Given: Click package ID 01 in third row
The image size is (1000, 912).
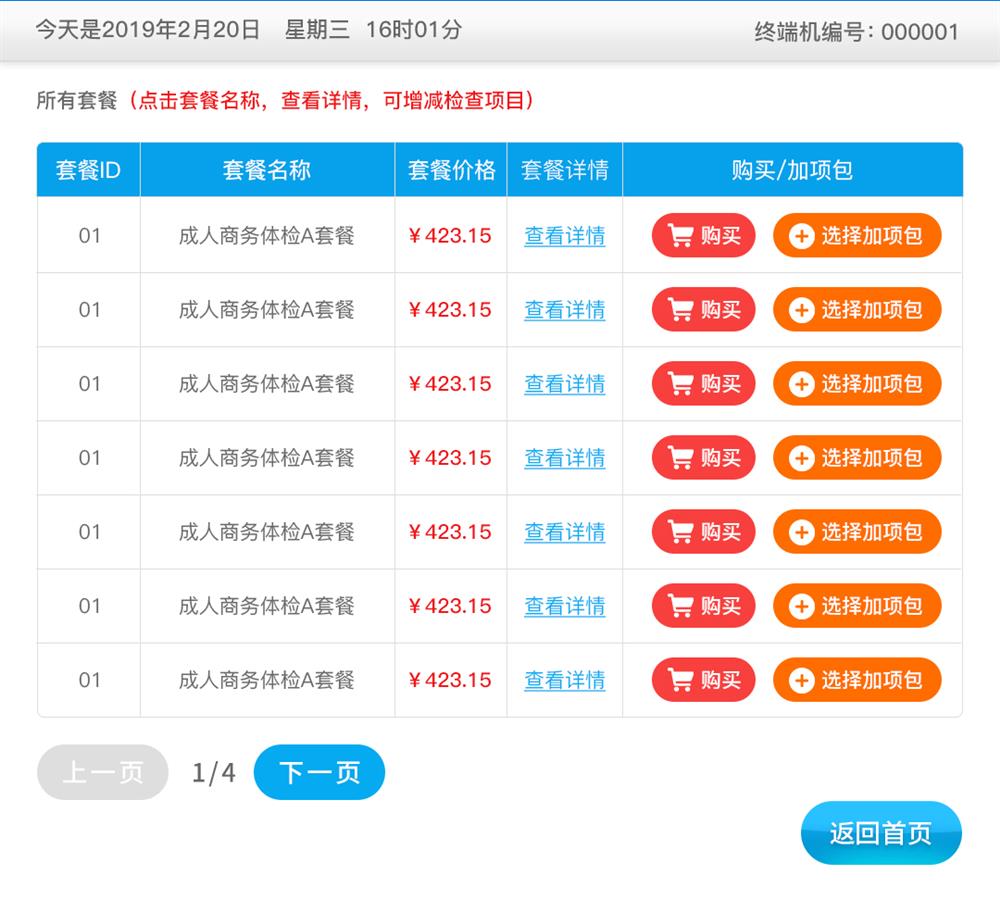Looking at the screenshot, I should pyautogui.click(x=89, y=383).
